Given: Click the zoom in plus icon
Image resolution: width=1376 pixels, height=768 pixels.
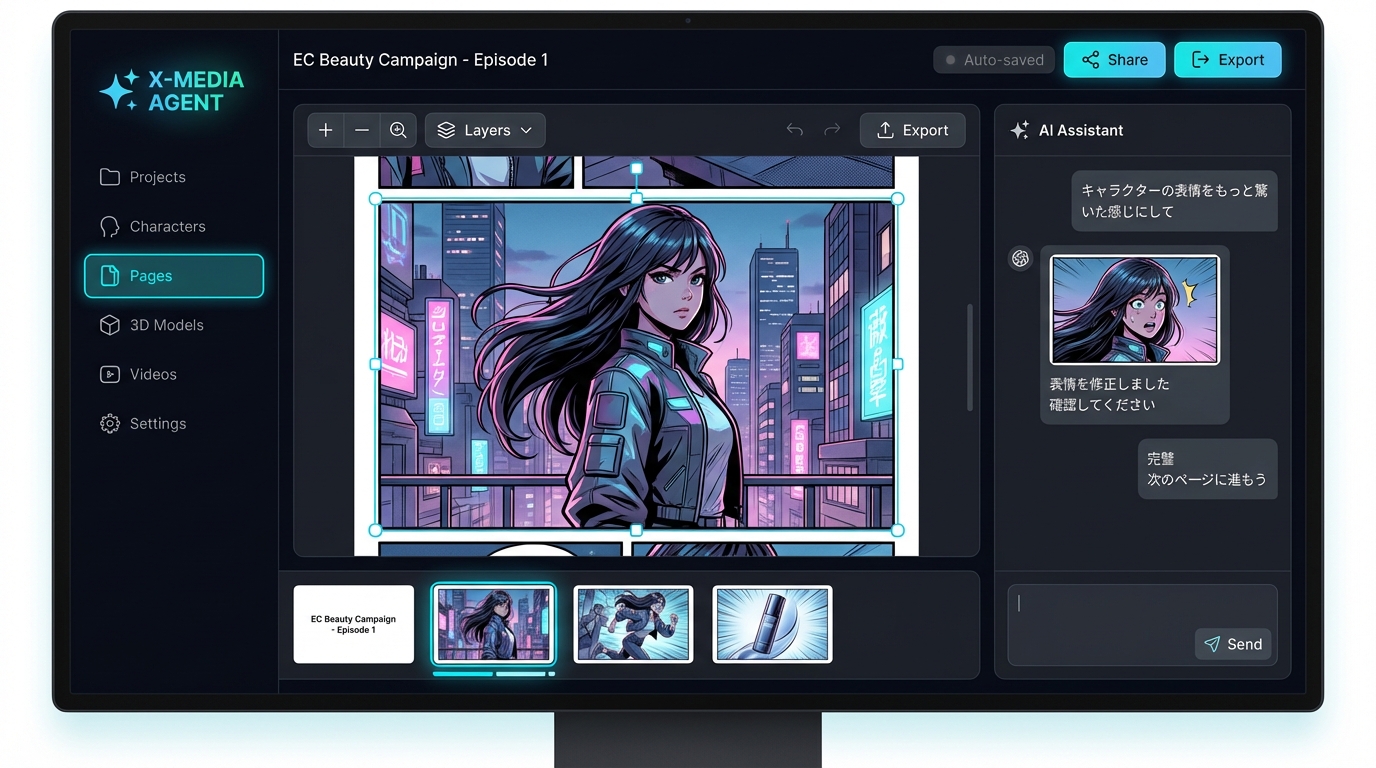Looking at the screenshot, I should pyautogui.click(x=324, y=129).
